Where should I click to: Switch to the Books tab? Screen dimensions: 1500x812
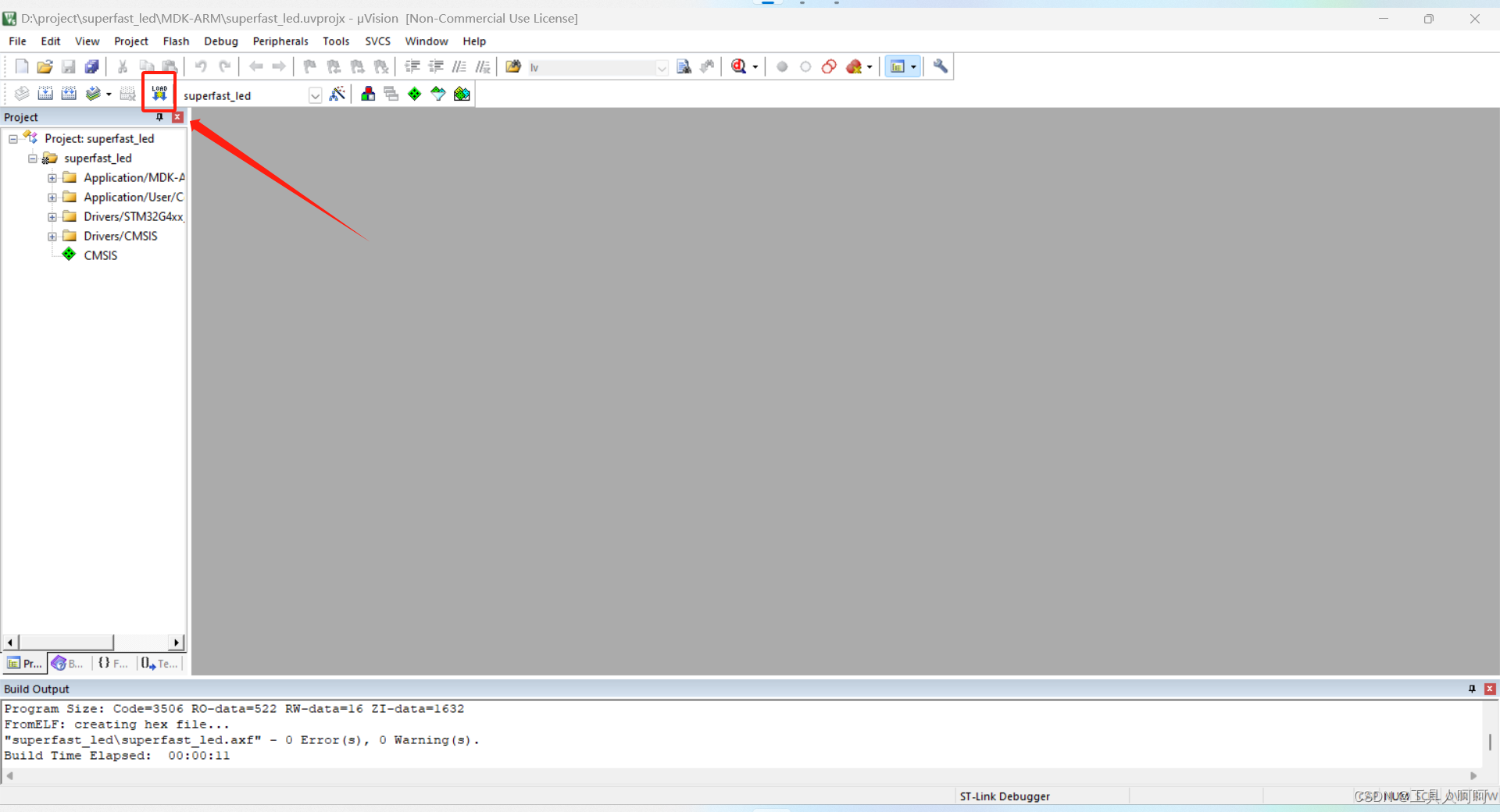68,664
